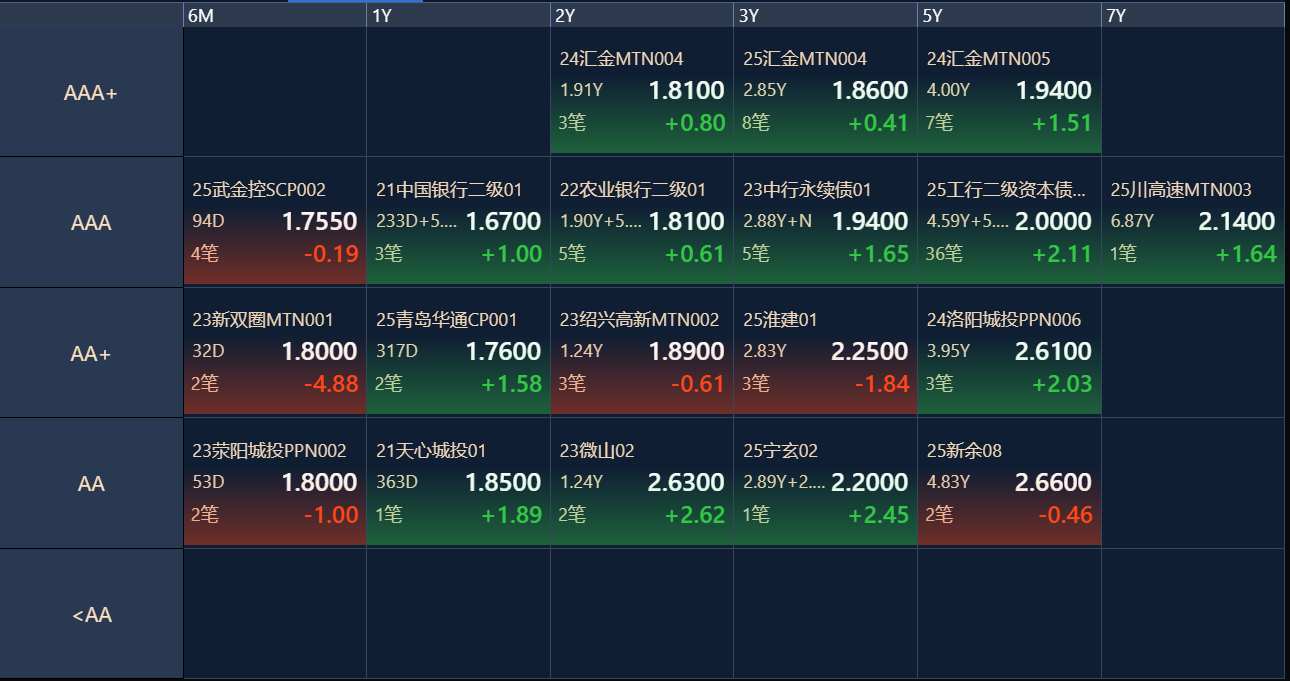Open the 23荥阳城投PPN002 bond card
This screenshot has width=1290, height=681.
pos(275,483)
